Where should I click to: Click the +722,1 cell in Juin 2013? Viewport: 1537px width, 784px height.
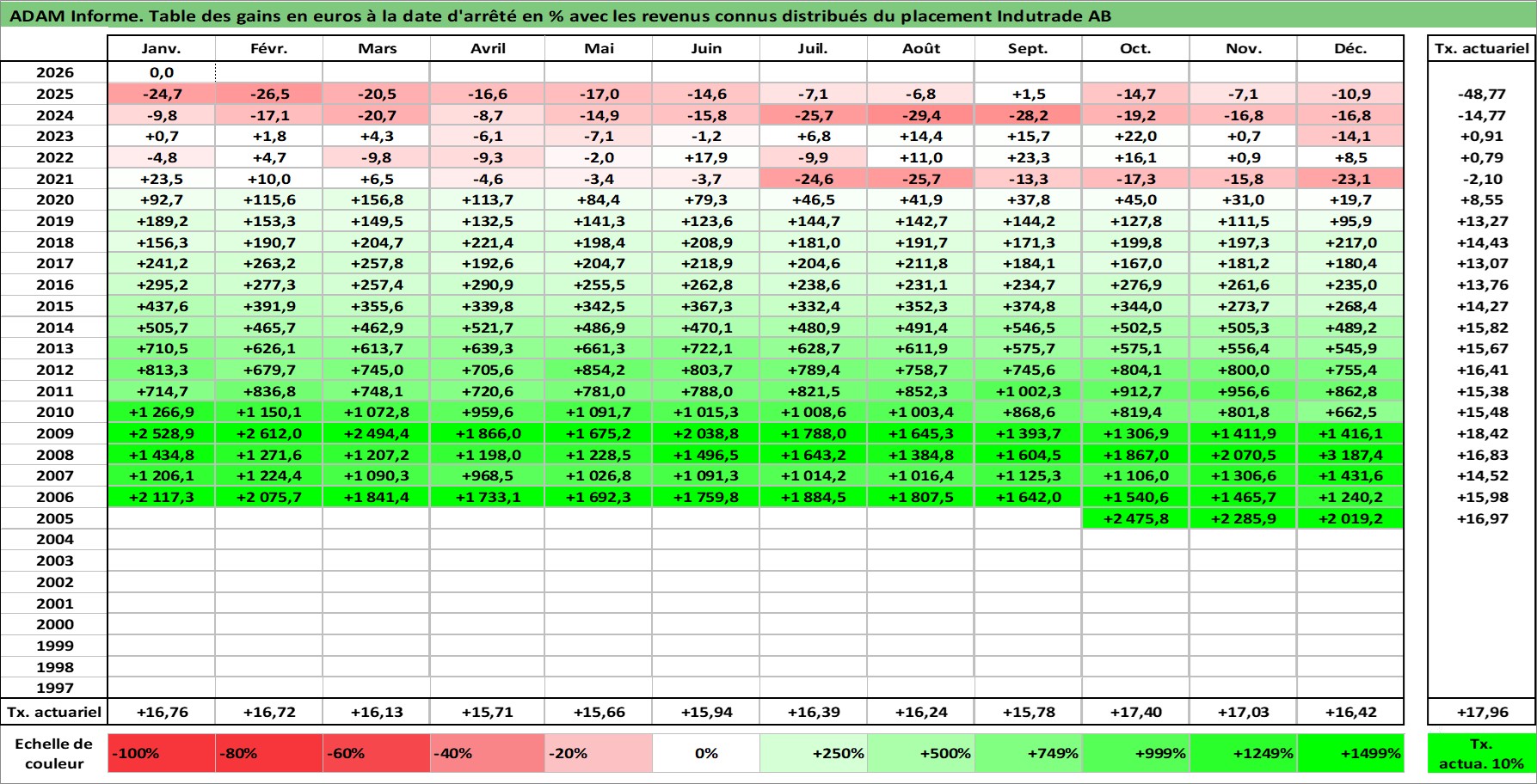coord(706,348)
